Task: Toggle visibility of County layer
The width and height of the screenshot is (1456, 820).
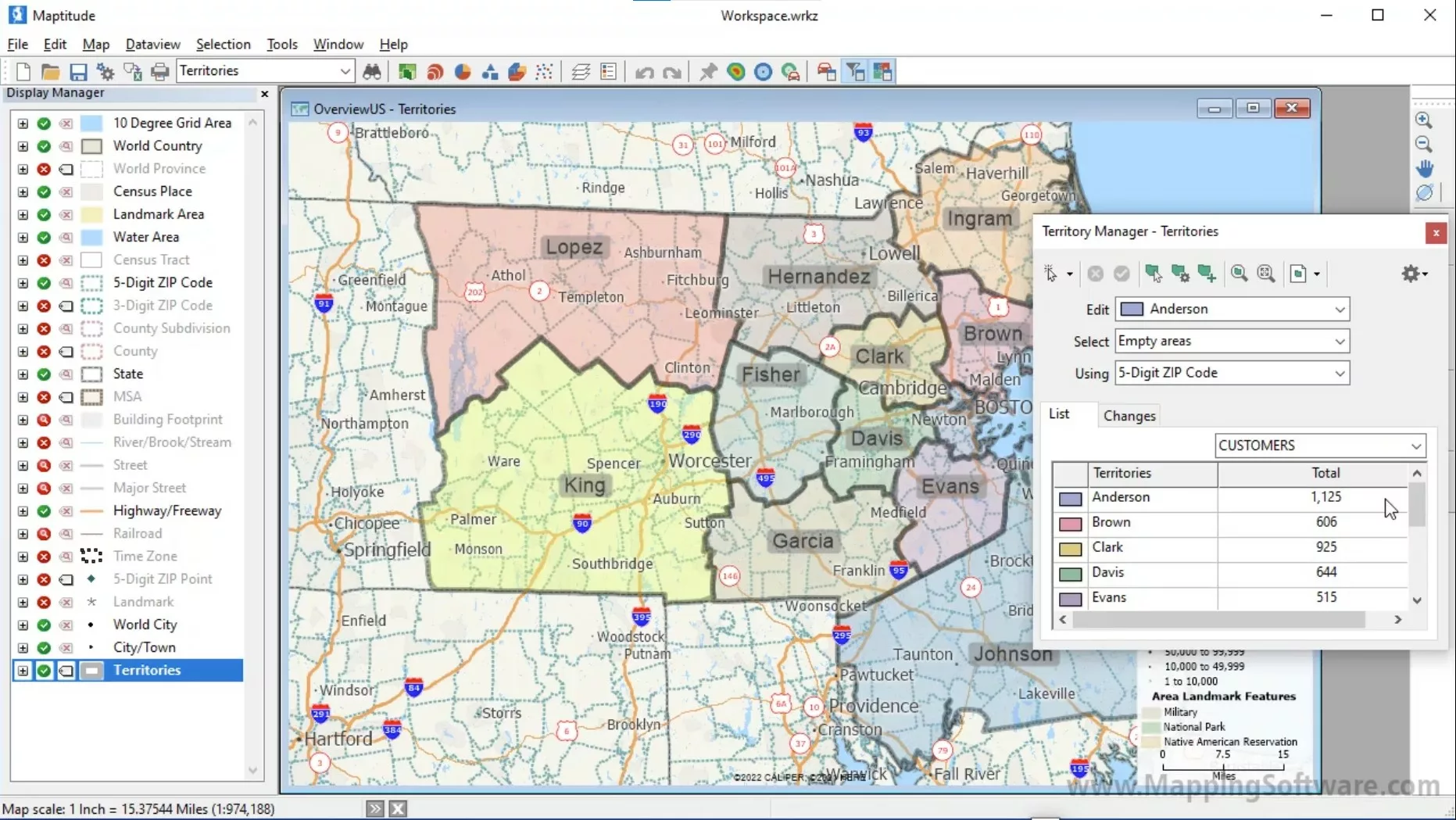Action: tap(45, 352)
